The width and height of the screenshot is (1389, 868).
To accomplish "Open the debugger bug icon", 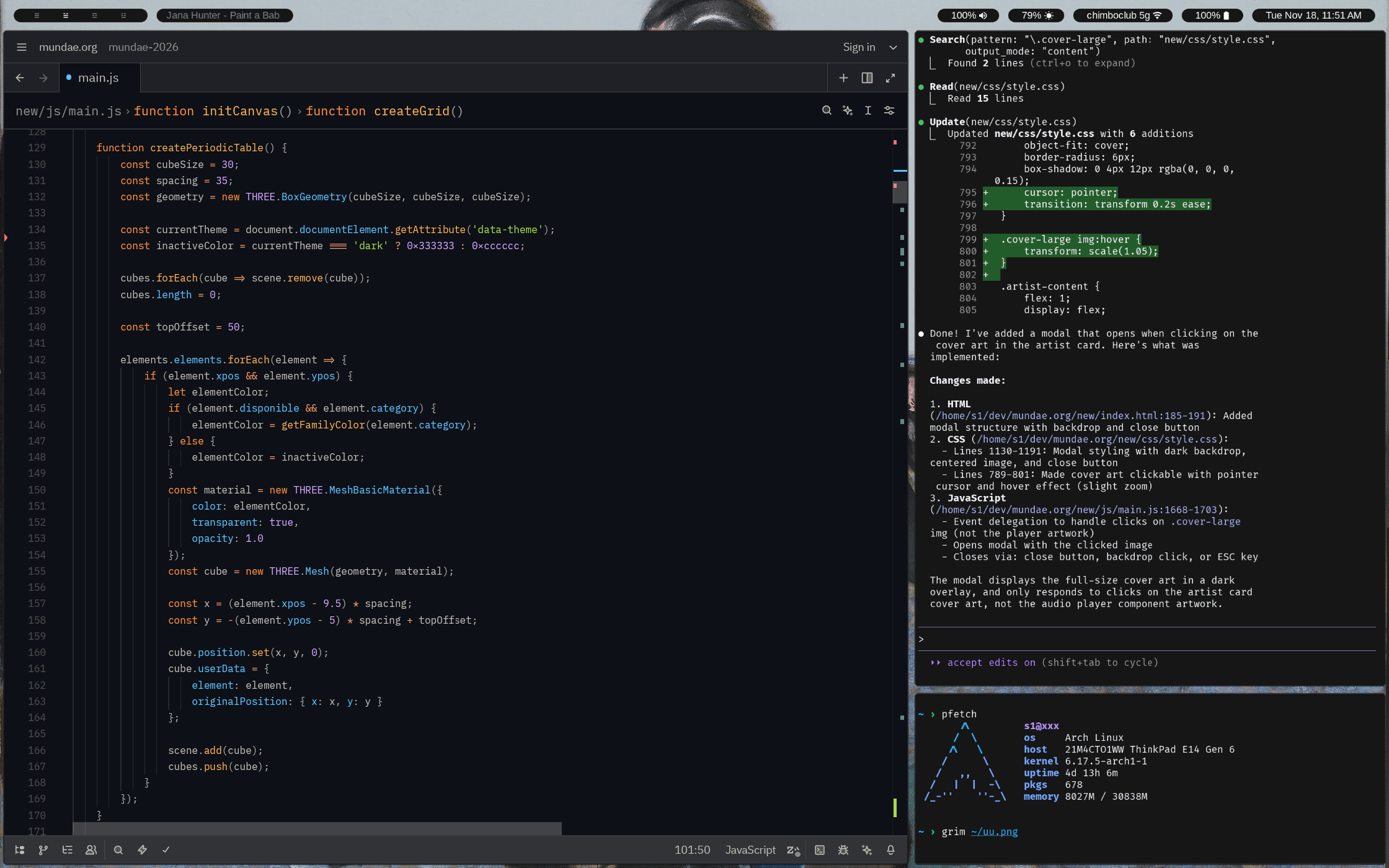I will tap(843, 850).
